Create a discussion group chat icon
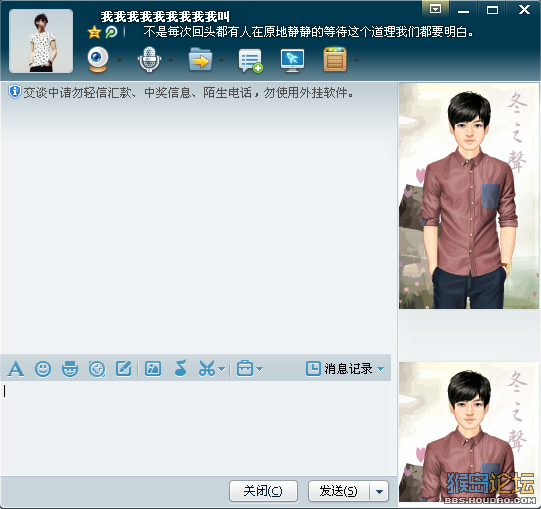Image resolution: width=541 pixels, height=509 pixels. (250, 61)
